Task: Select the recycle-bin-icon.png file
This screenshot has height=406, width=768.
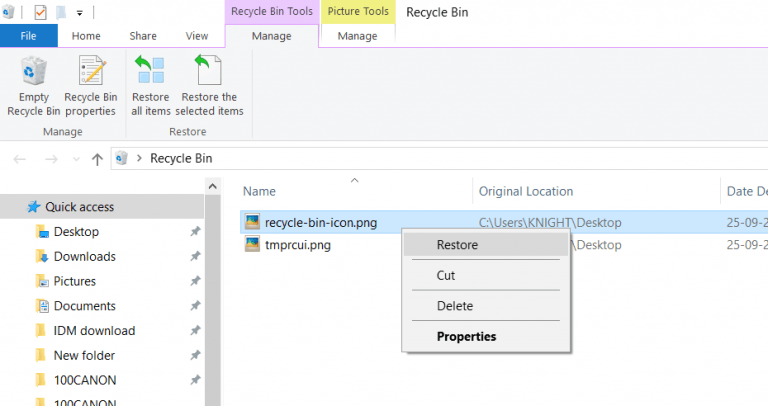Action: [321, 222]
